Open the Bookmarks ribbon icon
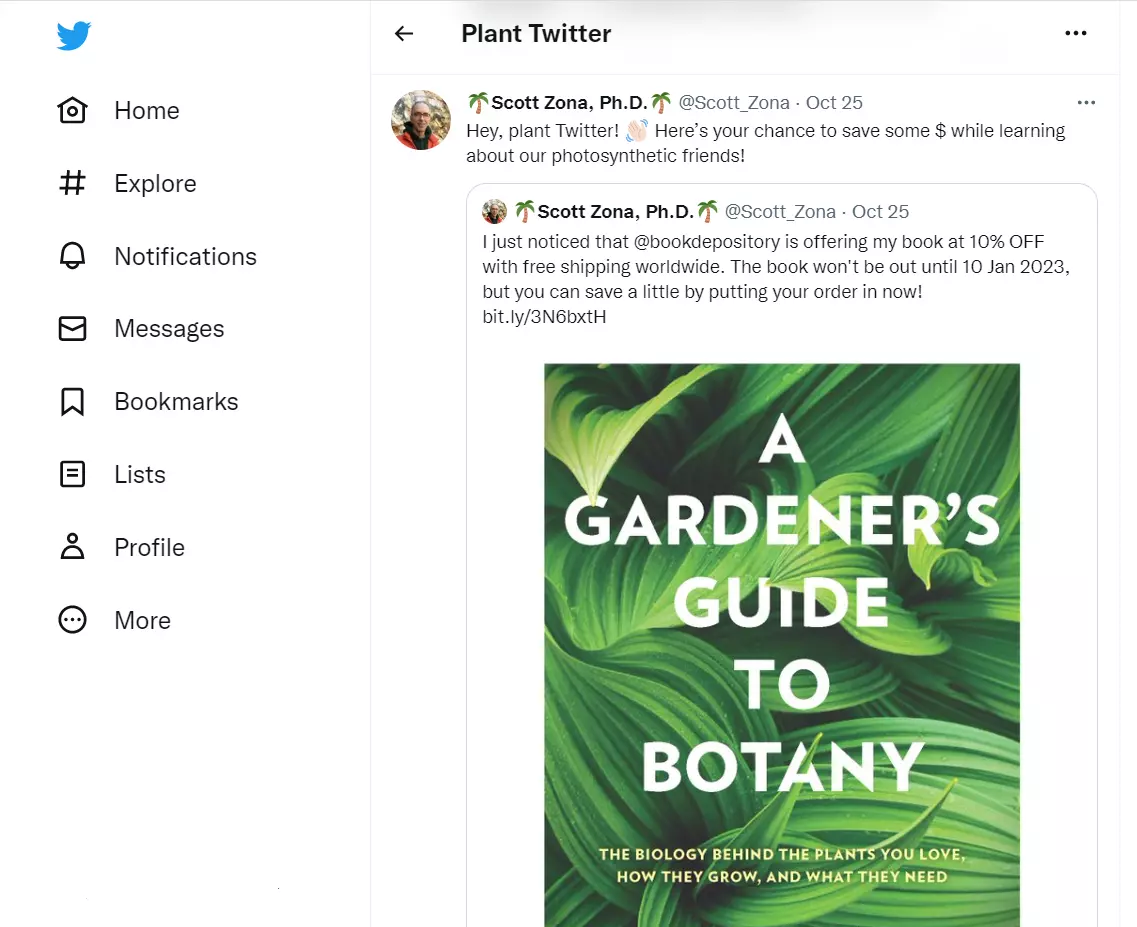 (73, 402)
